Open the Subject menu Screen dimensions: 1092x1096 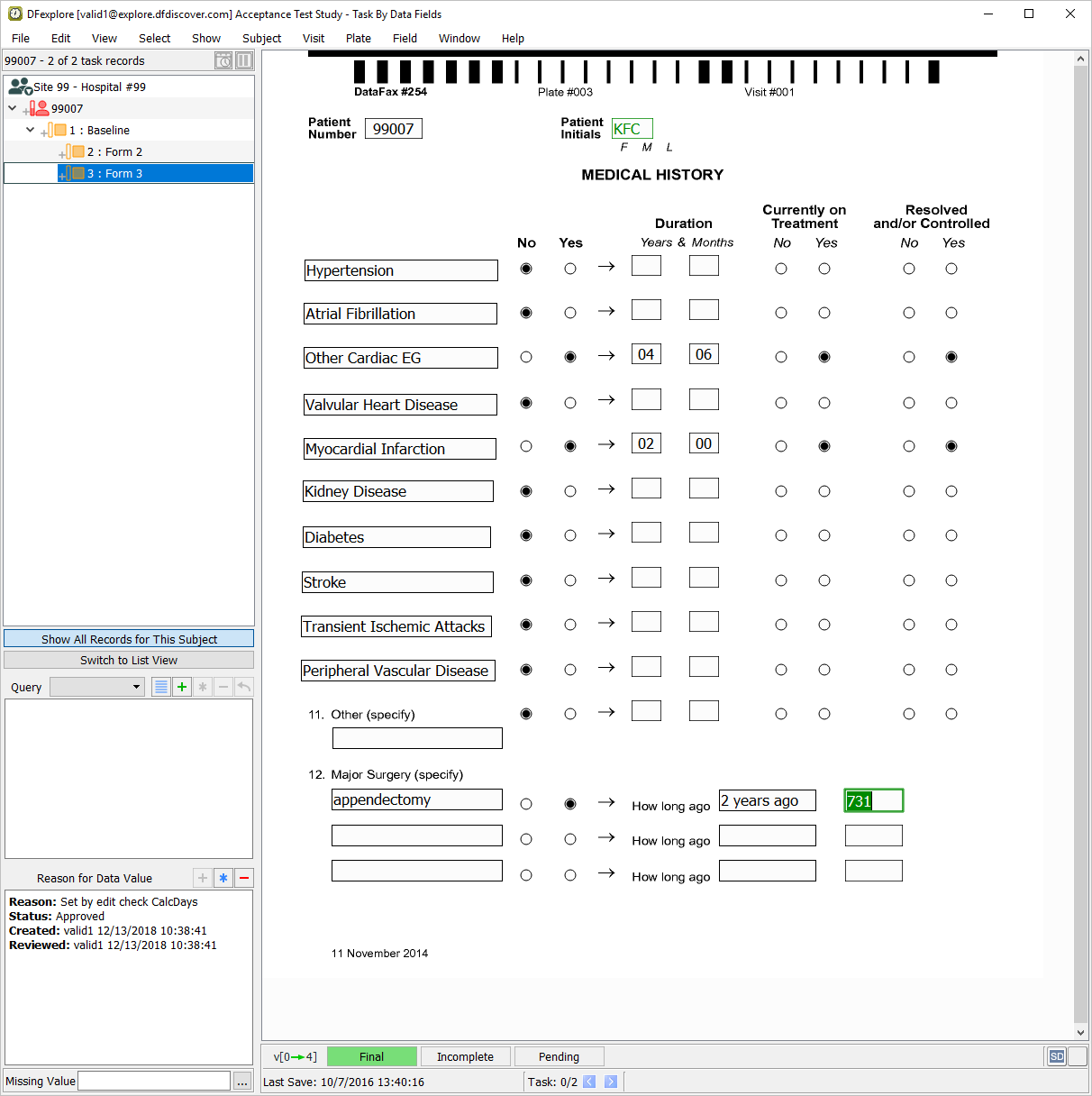[x=261, y=38]
